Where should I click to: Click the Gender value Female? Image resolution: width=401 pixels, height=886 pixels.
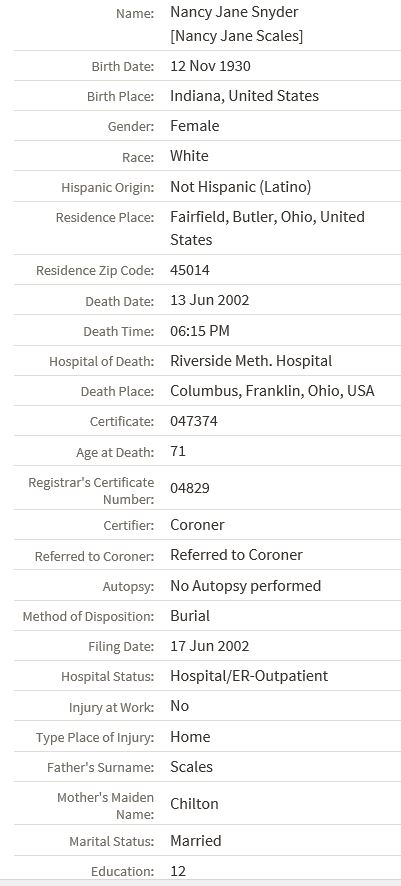click(x=195, y=126)
